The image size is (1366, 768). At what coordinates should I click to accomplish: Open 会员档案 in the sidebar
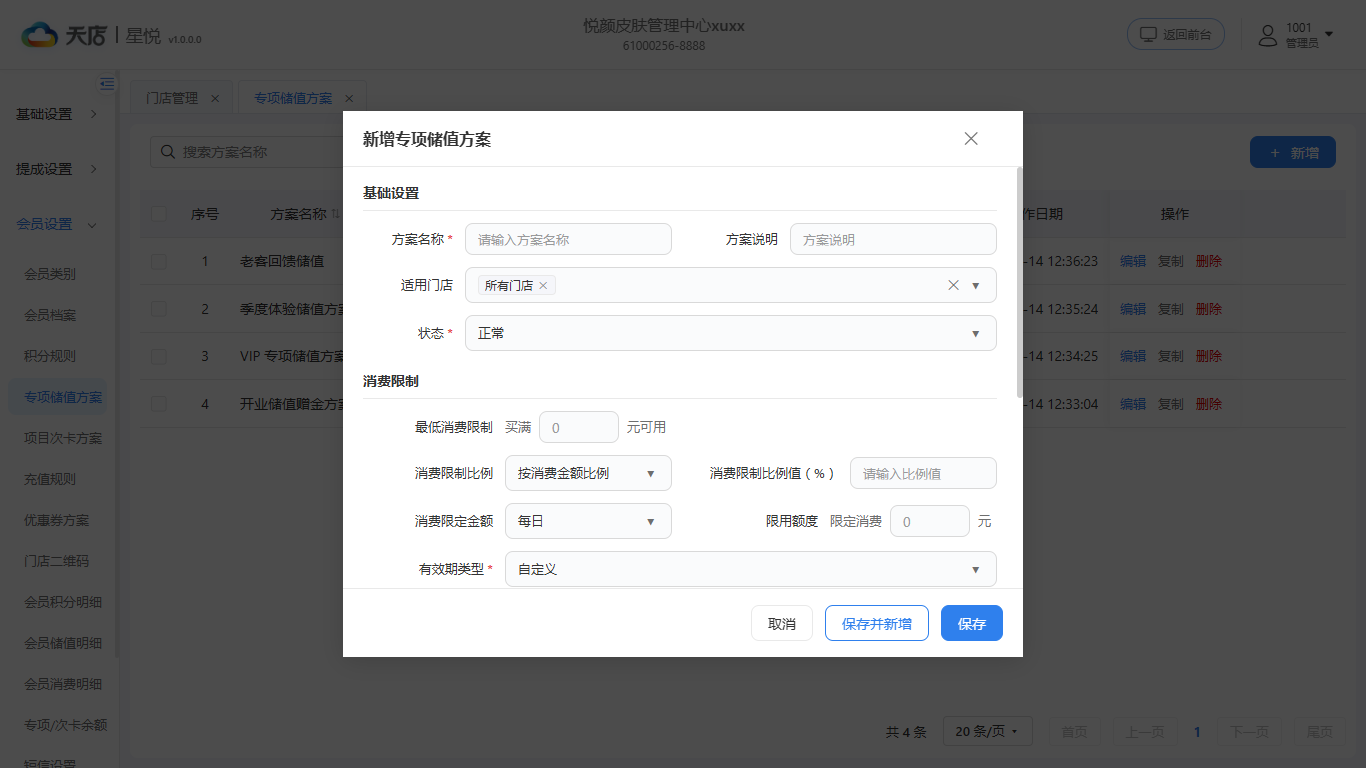(50, 315)
